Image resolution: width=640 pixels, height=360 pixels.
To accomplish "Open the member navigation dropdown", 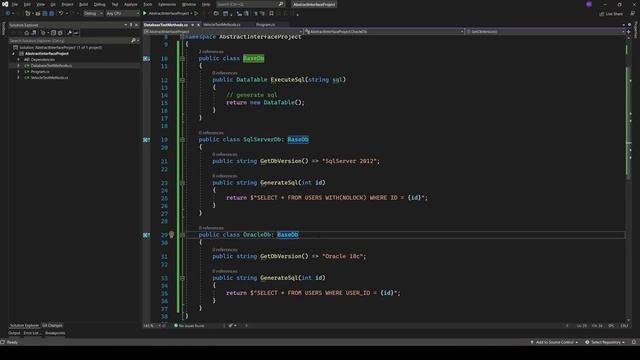I will pos(545,31).
